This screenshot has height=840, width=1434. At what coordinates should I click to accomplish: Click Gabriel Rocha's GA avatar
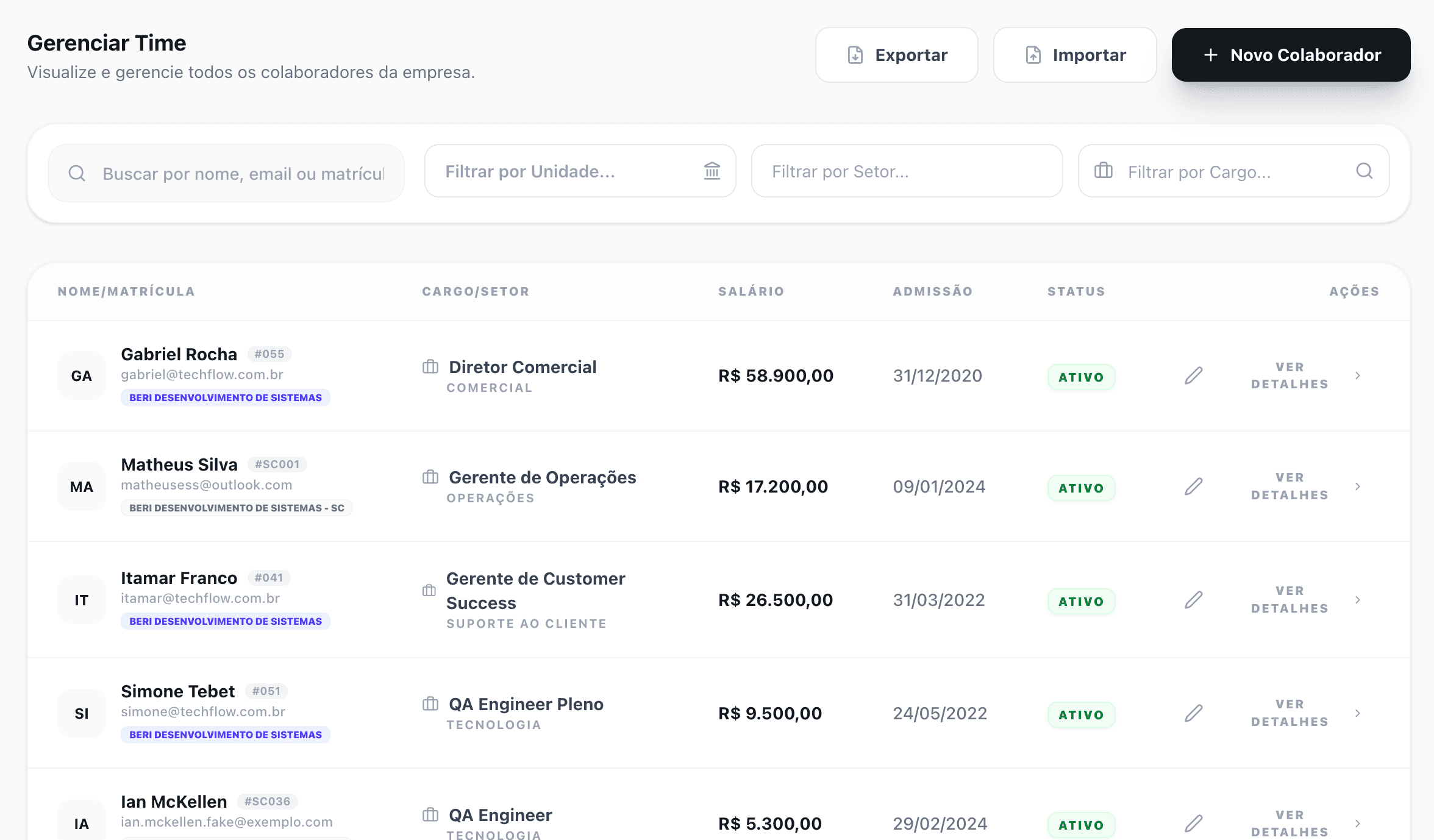(82, 376)
